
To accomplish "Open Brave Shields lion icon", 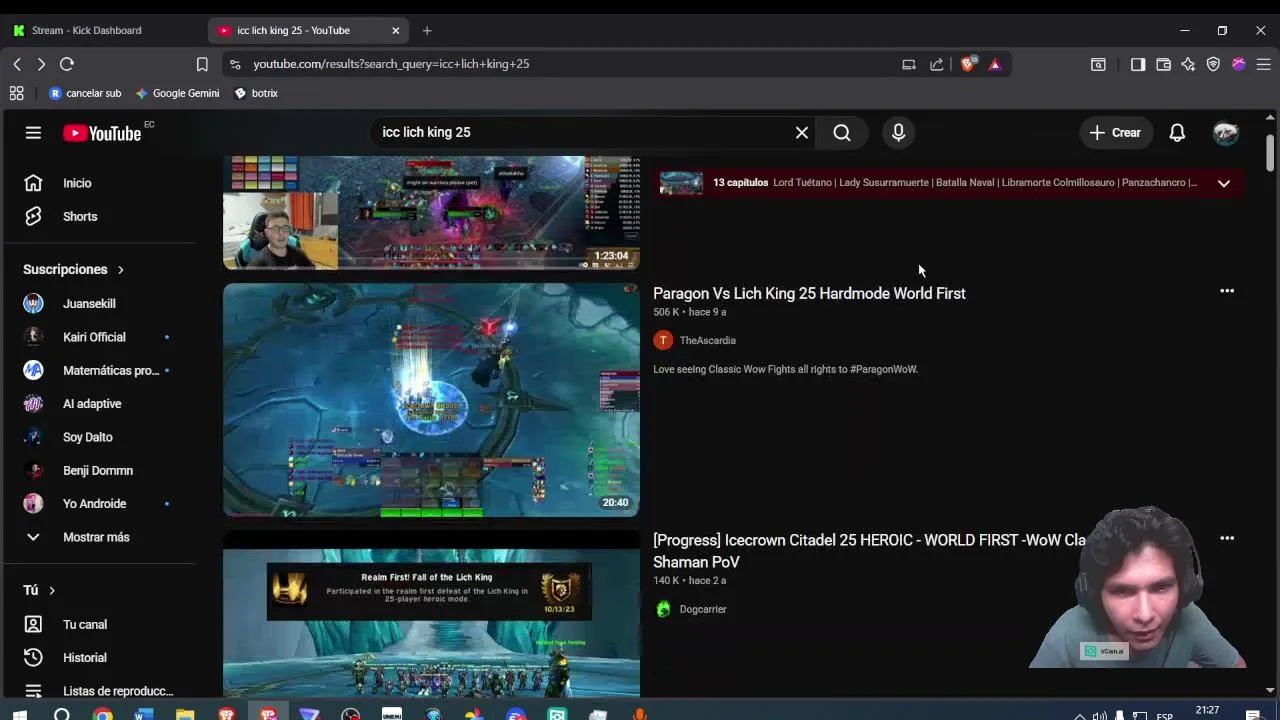I will pyautogui.click(x=968, y=64).
